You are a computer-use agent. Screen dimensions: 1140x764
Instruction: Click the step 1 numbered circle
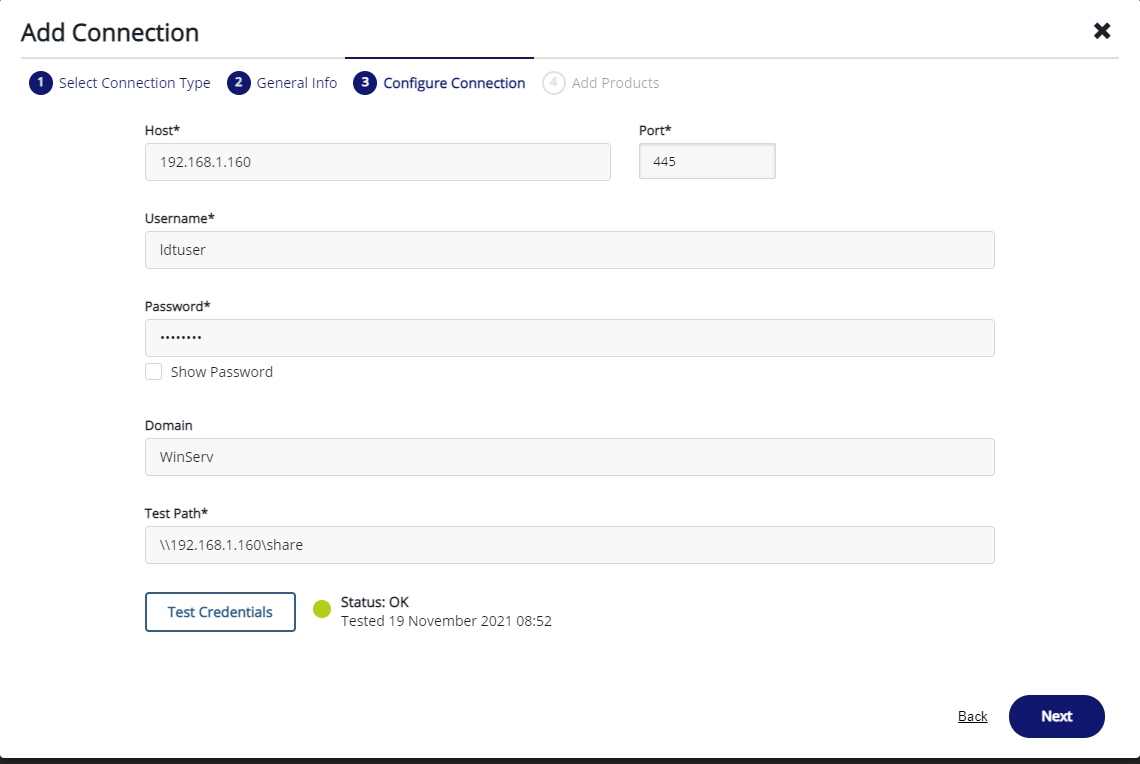click(40, 83)
